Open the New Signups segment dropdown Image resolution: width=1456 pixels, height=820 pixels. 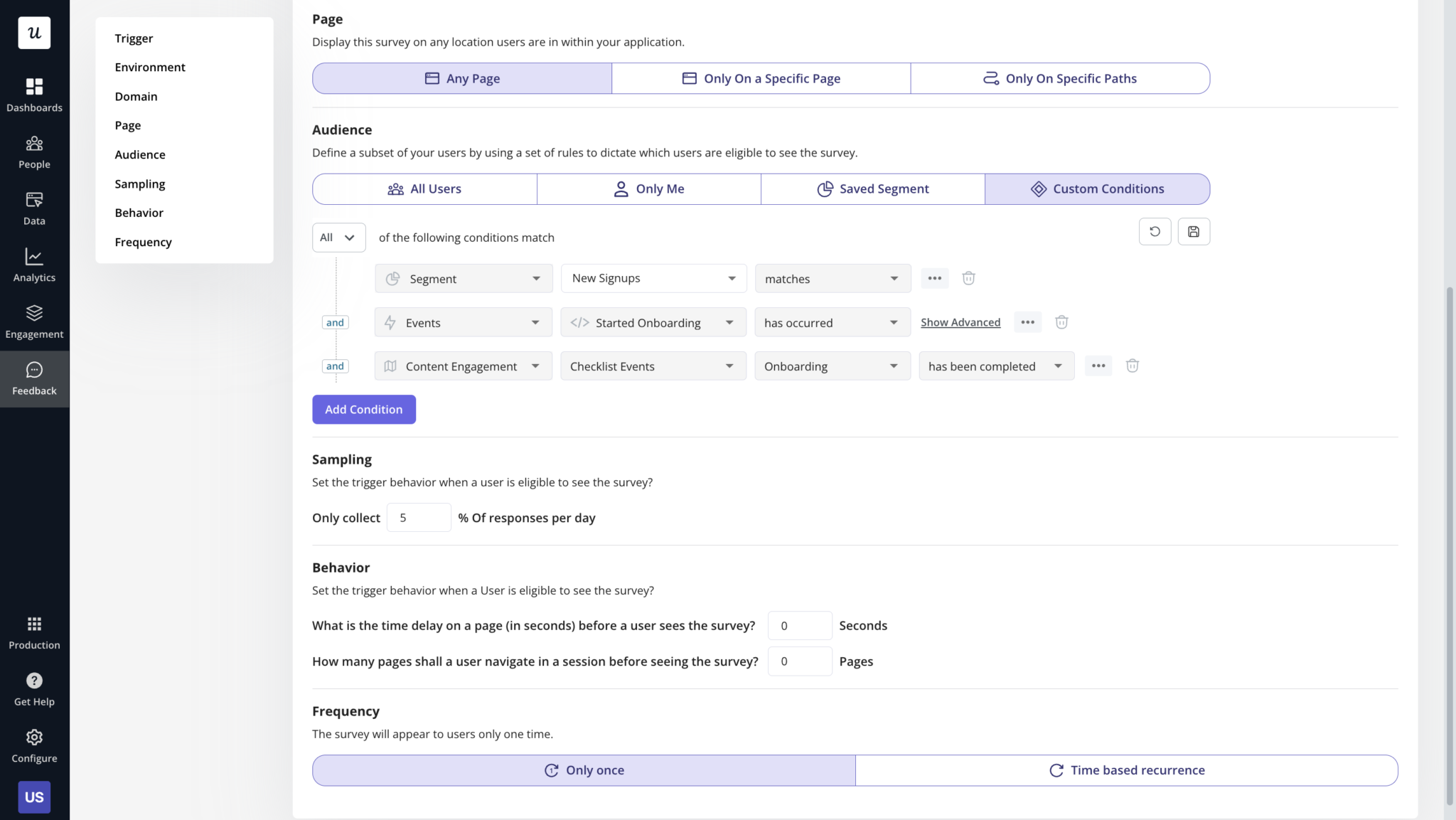653,278
